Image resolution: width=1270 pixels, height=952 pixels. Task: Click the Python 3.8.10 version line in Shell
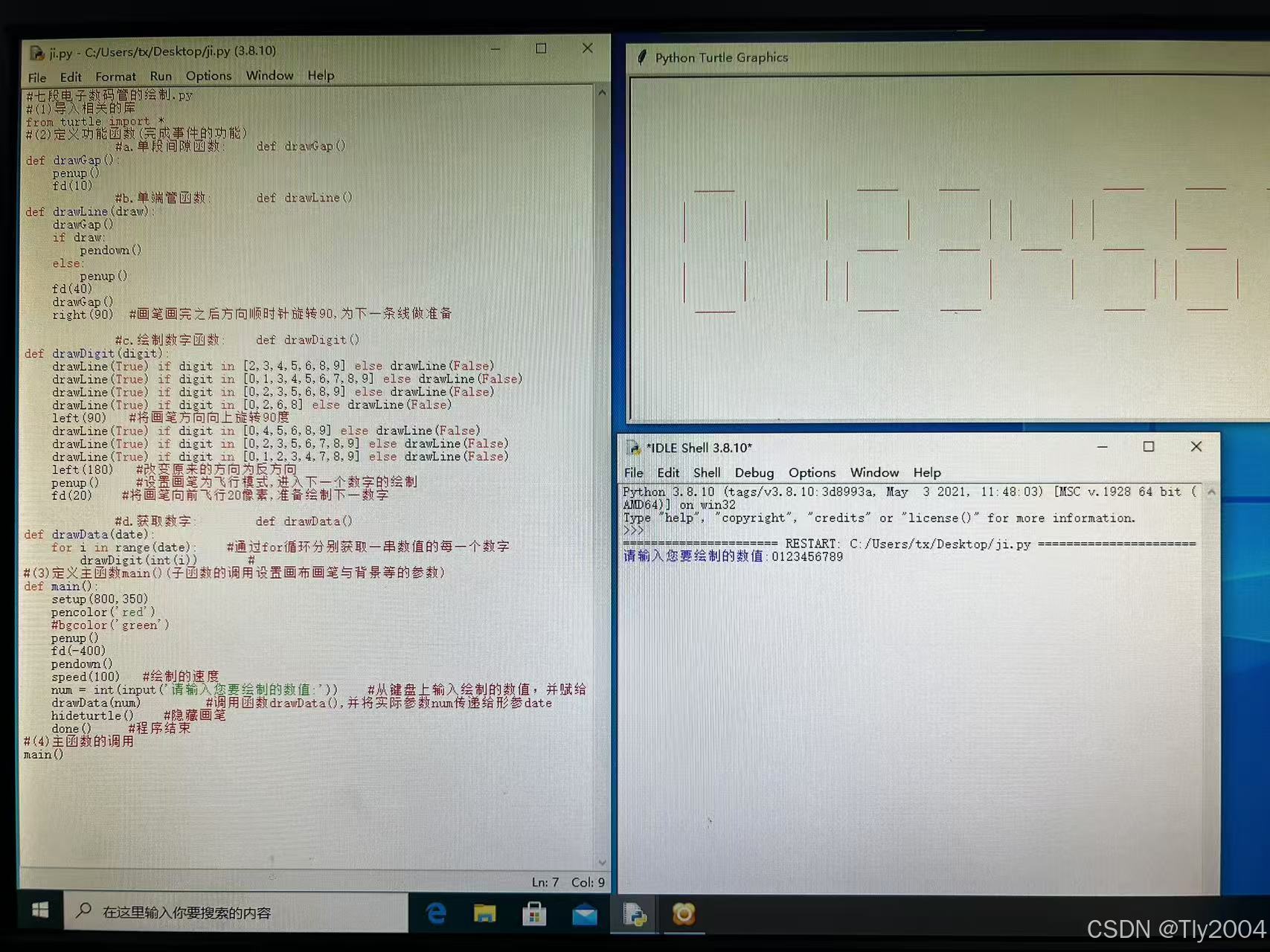point(909,492)
